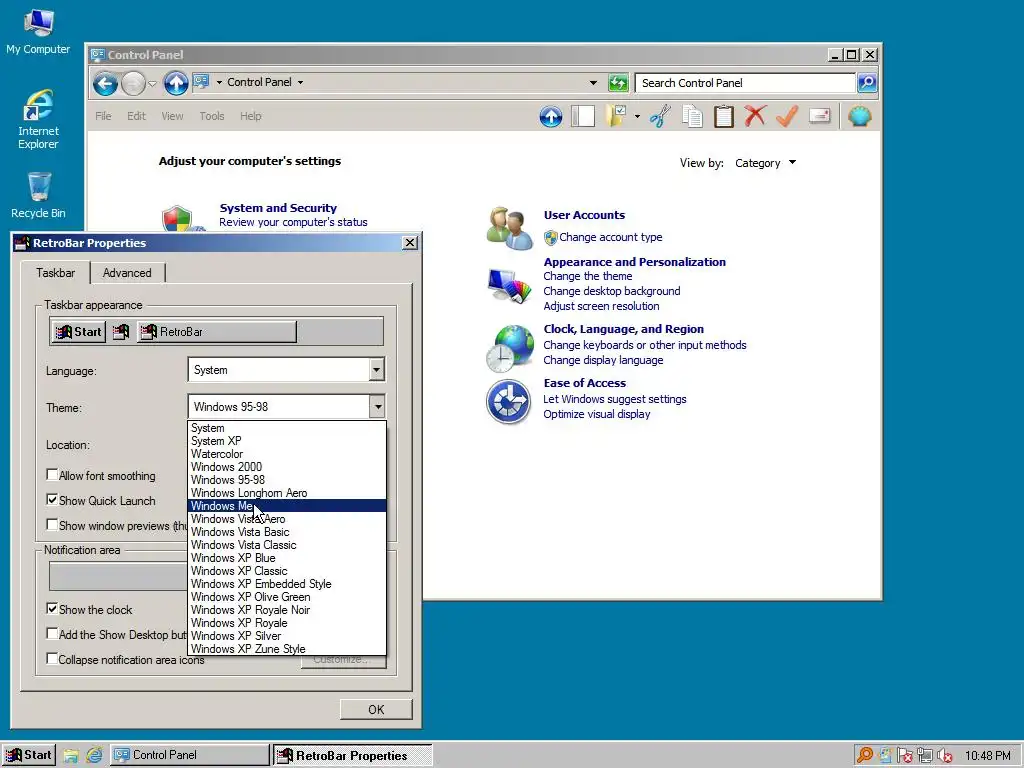Expand the arrow after Control Panel breadcrumb
This screenshot has width=1024, height=768.
(300, 82)
